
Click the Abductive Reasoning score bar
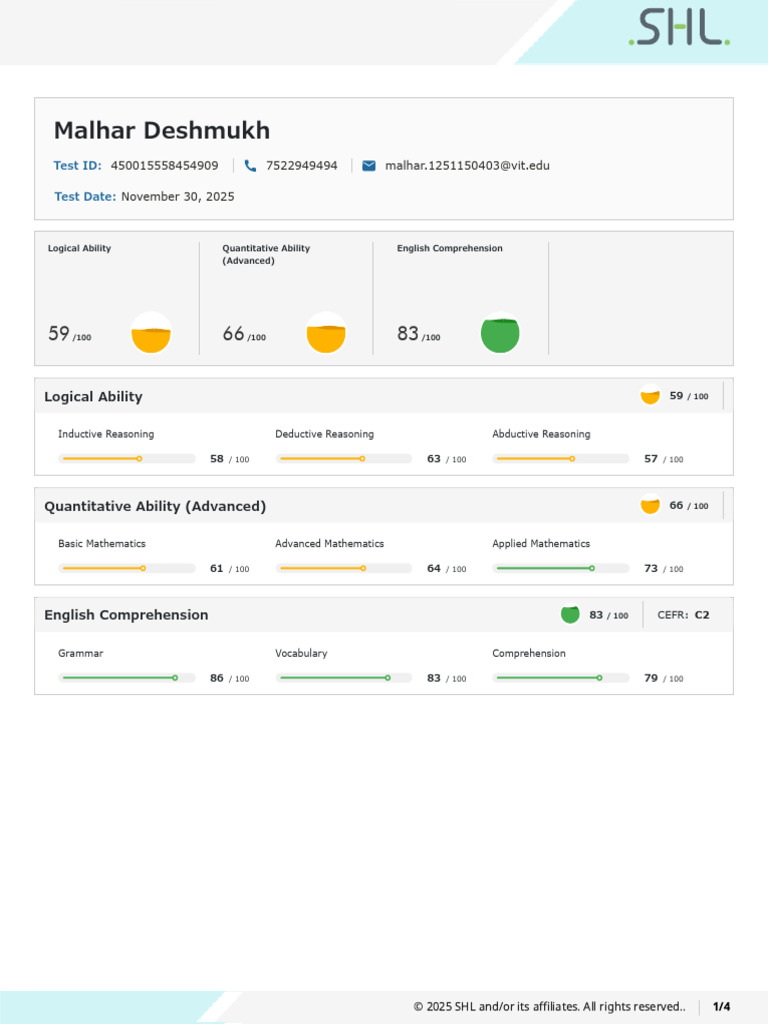pyautogui.click(x=561, y=459)
